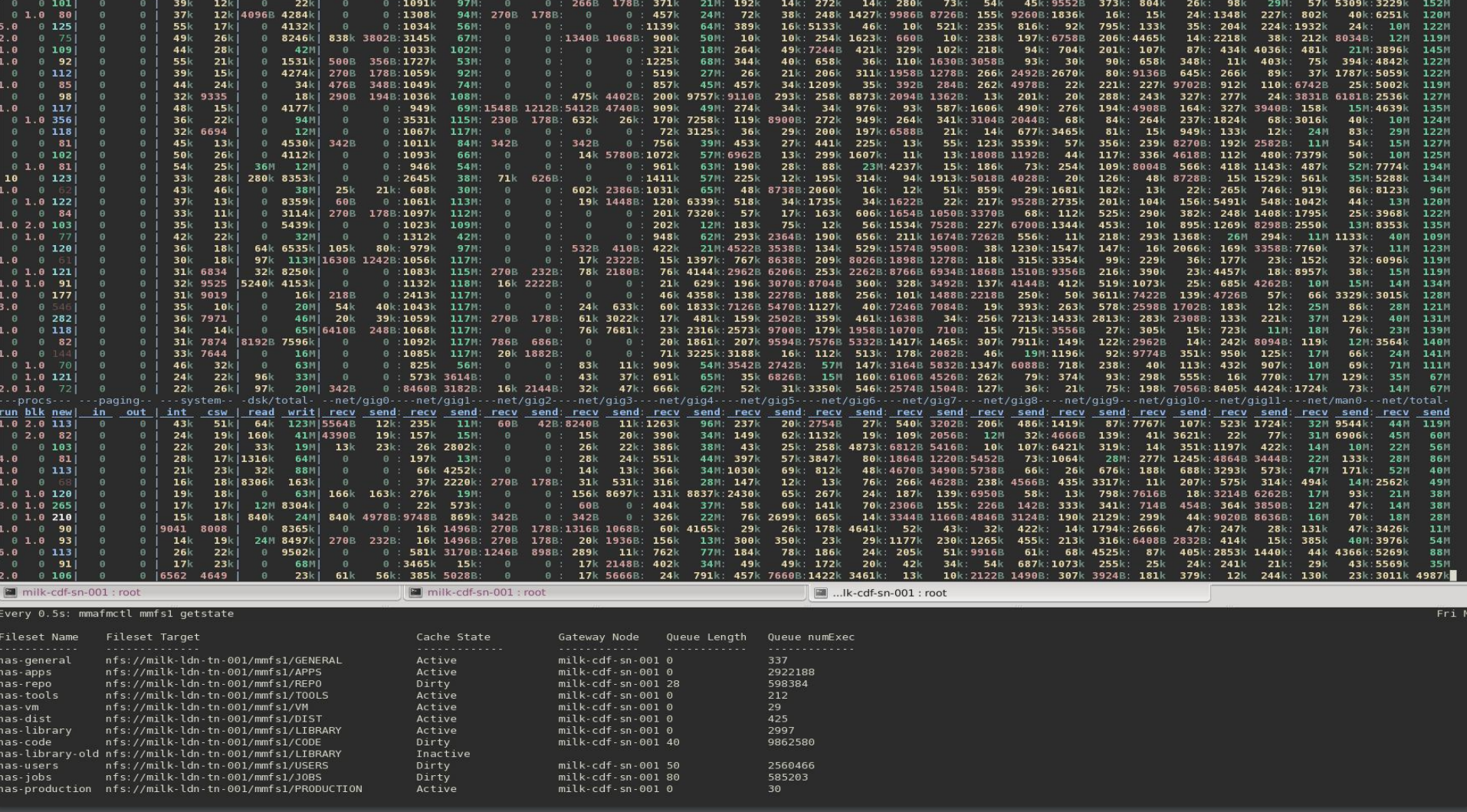Click the 'nas-users' fileset name
The height and width of the screenshot is (812, 1467).
click(28, 765)
